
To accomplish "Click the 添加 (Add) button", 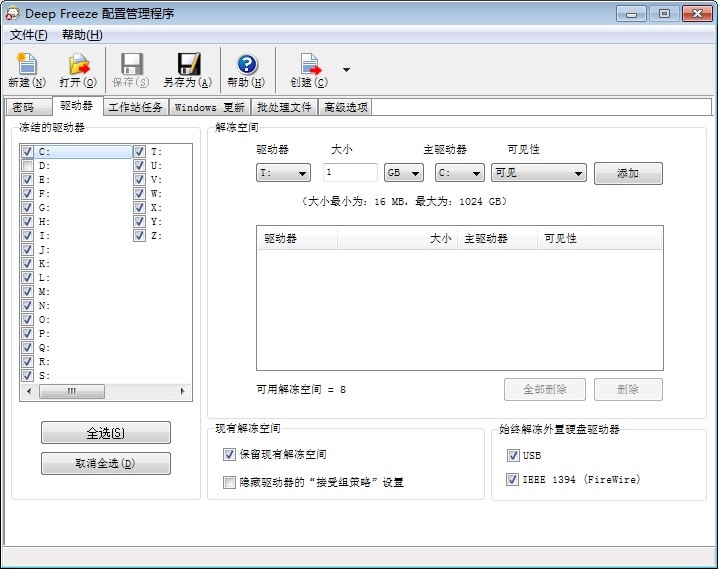I will pyautogui.click(x=628, y=173).
